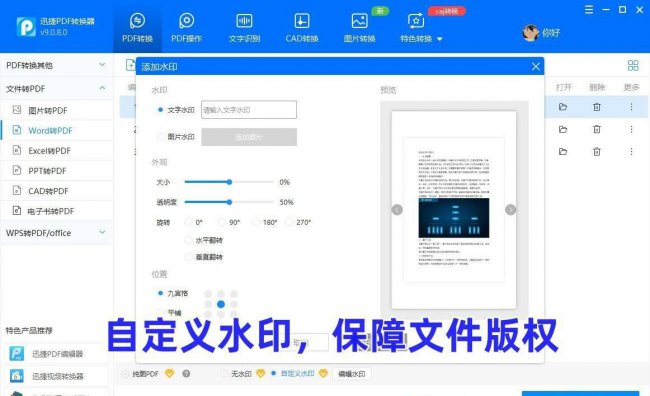Open the PDF转换 tab
650x396 pixels.
click(x=137, y=27)
